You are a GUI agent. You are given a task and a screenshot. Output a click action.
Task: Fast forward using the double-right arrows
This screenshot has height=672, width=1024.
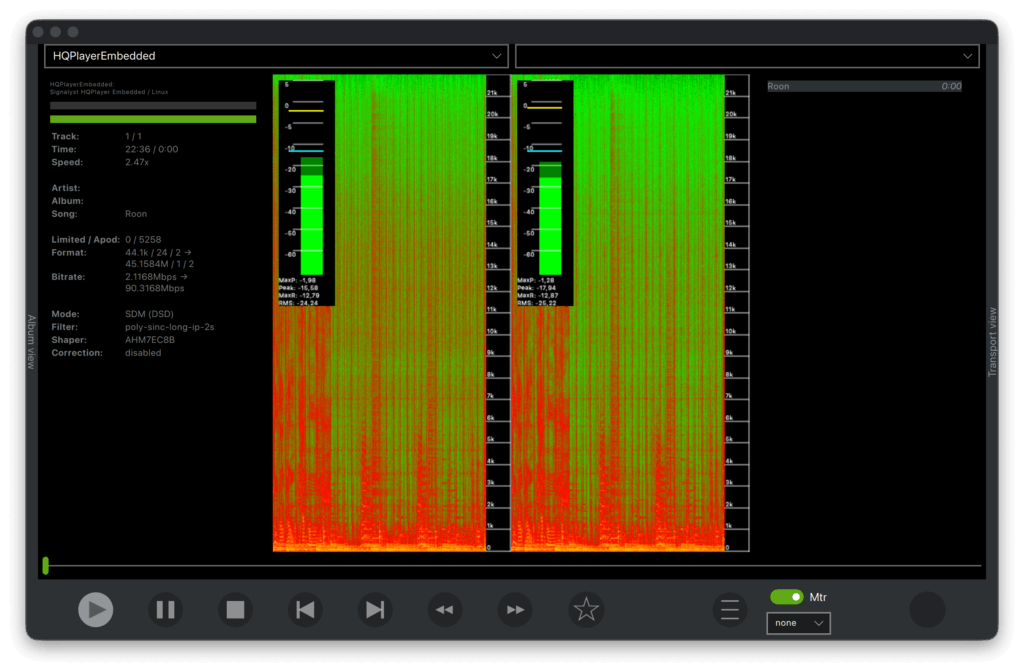coord(515,609)
